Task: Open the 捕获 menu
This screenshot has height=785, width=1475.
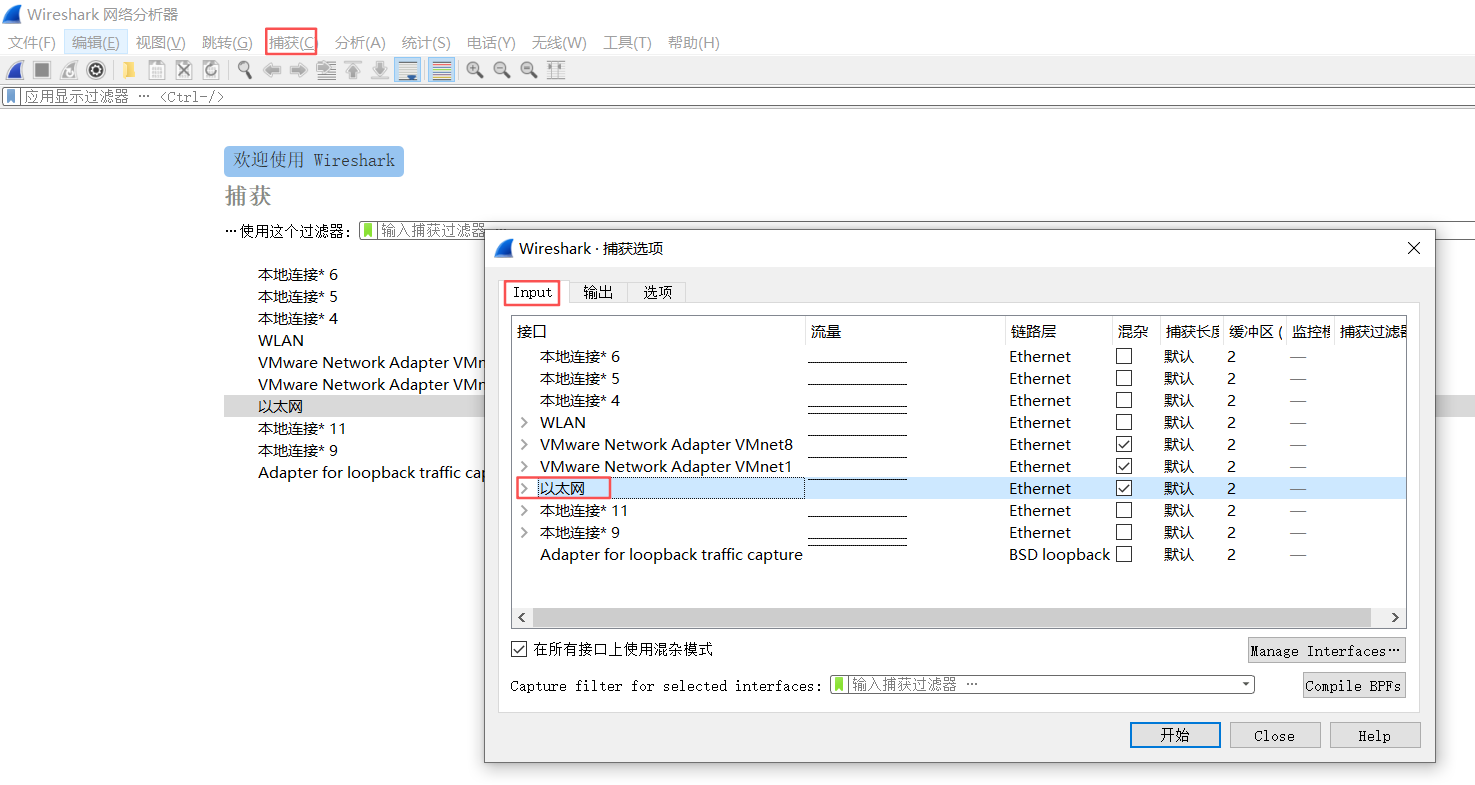Action: [x=292, y=42]
